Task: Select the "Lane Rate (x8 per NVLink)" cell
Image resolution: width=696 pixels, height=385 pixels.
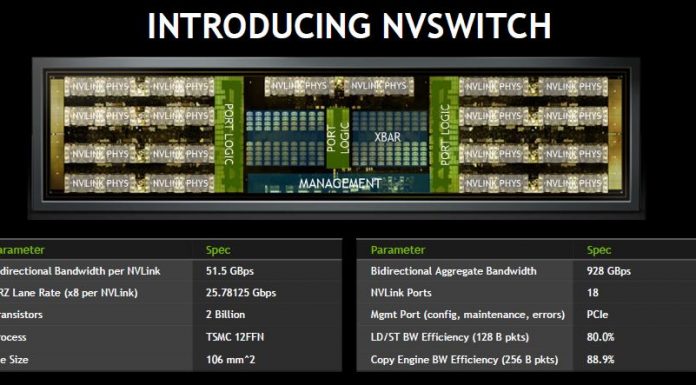Action: pyautogui.click(x=96, y=293)
